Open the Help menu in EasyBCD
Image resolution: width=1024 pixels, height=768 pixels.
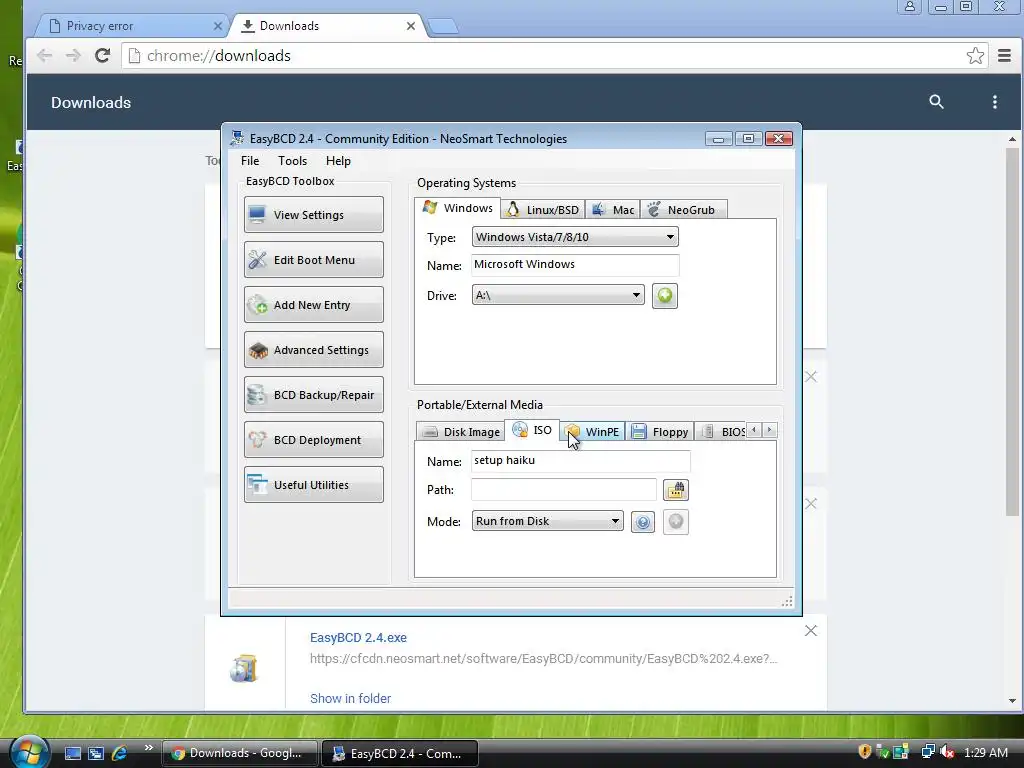coord(338,161)
